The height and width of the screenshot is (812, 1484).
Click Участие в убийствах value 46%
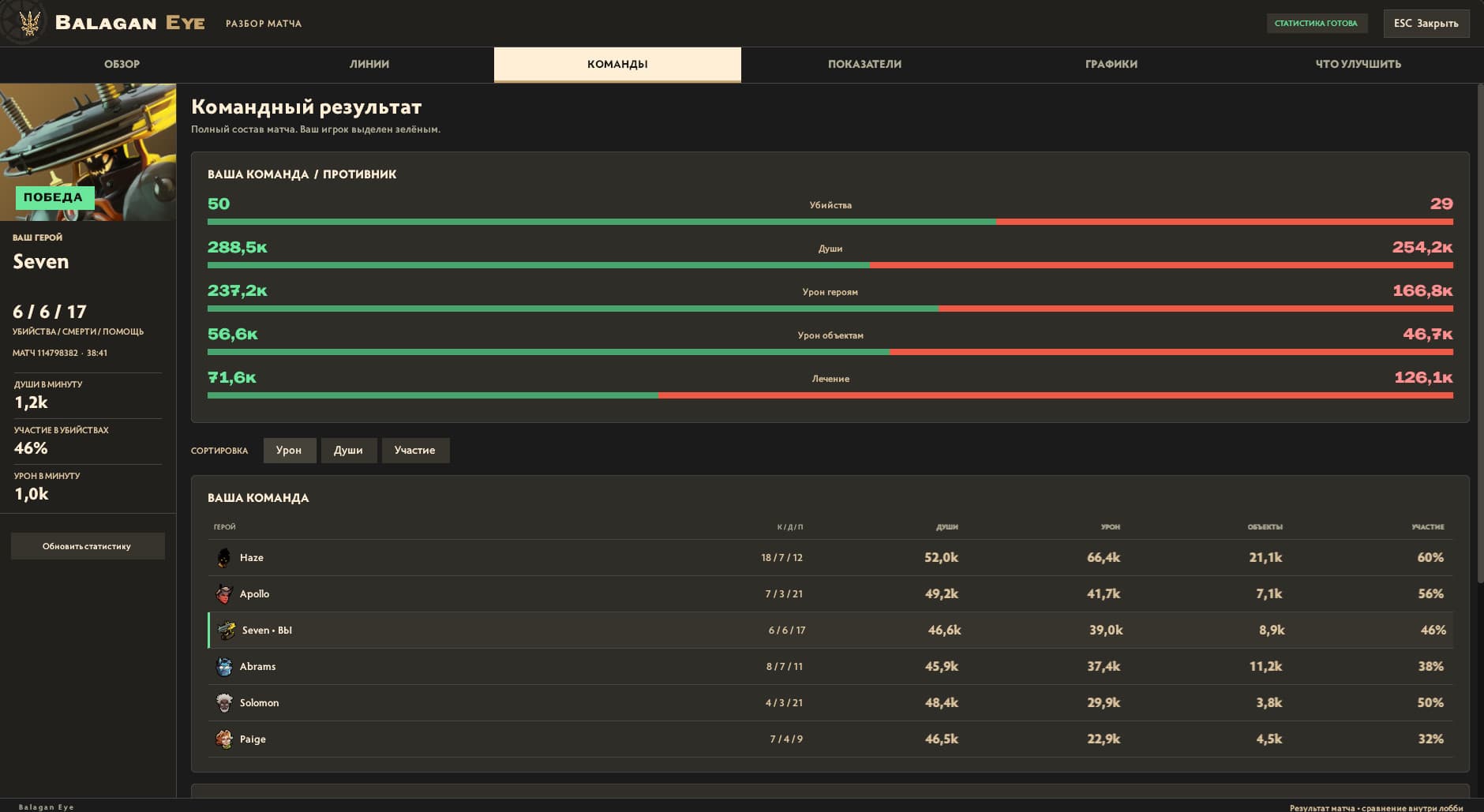[31, 448]
